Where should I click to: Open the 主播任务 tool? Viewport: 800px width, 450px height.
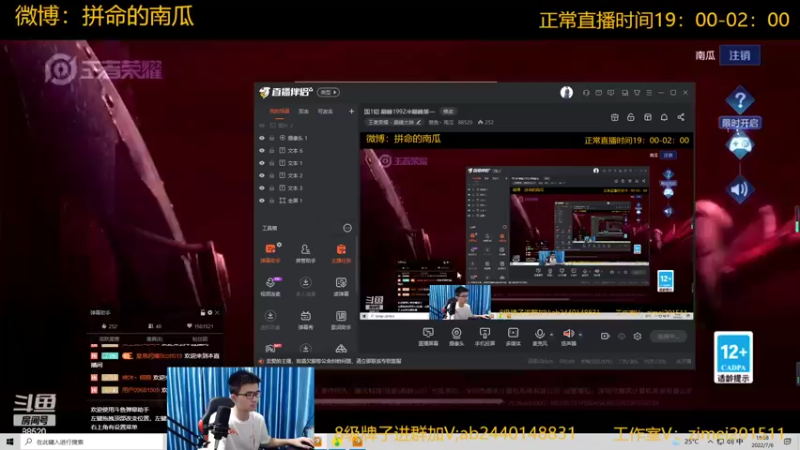(x=341, y=253)
